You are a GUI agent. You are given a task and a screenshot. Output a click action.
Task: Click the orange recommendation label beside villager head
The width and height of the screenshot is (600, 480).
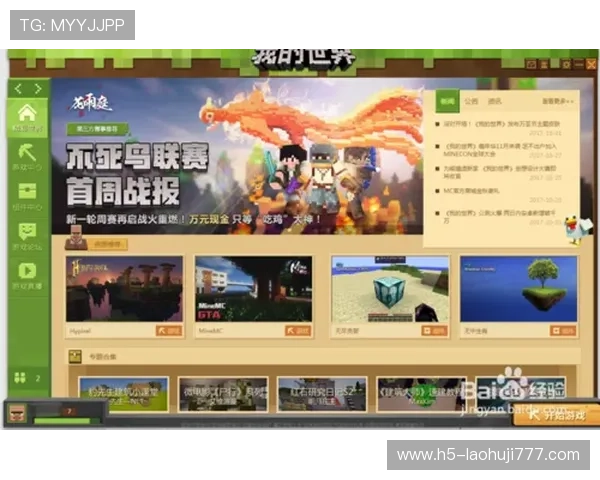click(107, 244)
